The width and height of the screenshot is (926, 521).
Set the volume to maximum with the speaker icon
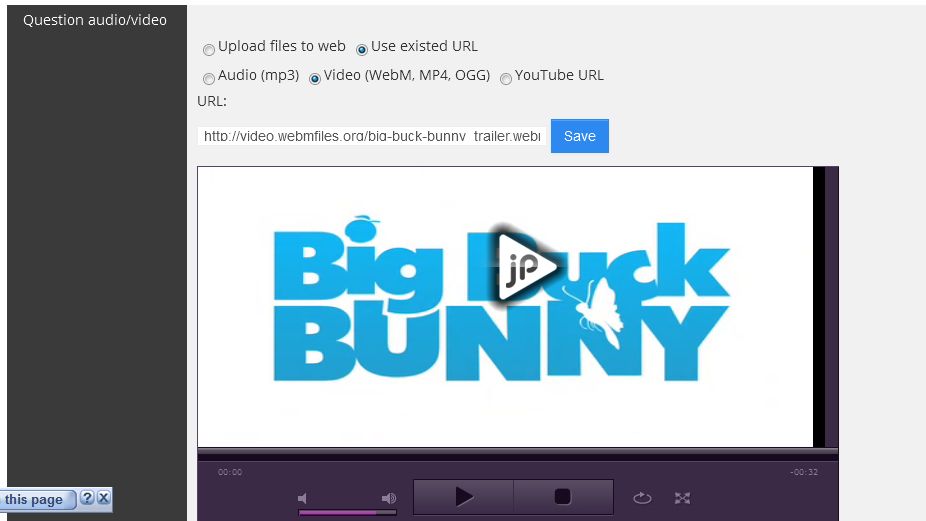click(x=389, y=499)
